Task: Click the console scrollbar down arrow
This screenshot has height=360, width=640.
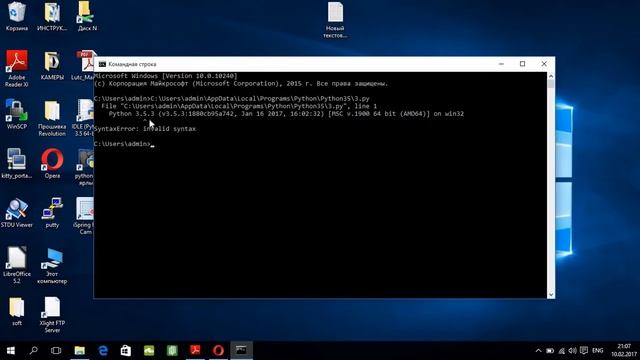Action: (551, 295)
